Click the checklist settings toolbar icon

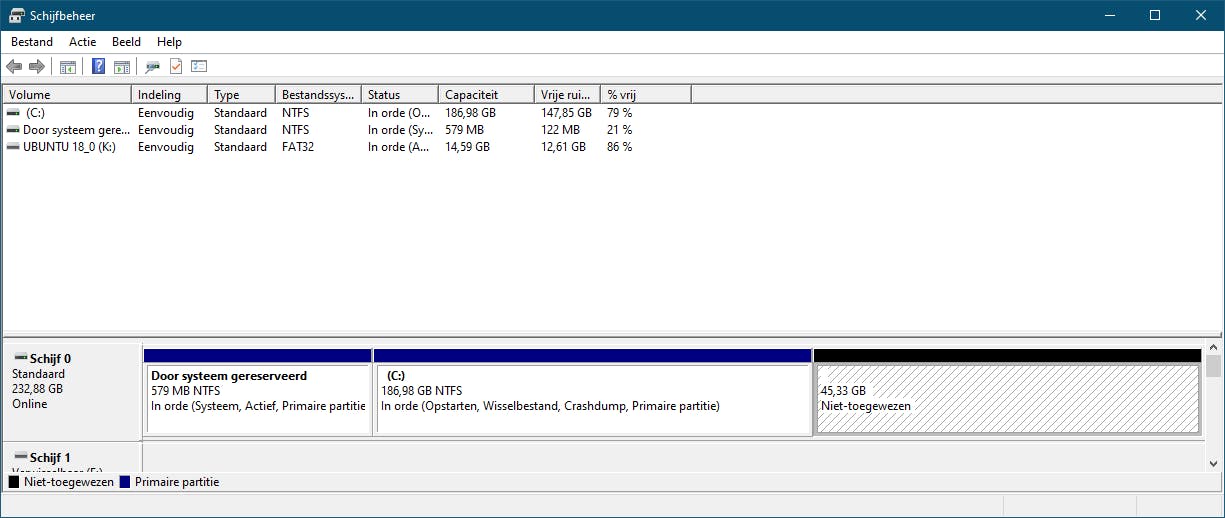tap(199, 67)
